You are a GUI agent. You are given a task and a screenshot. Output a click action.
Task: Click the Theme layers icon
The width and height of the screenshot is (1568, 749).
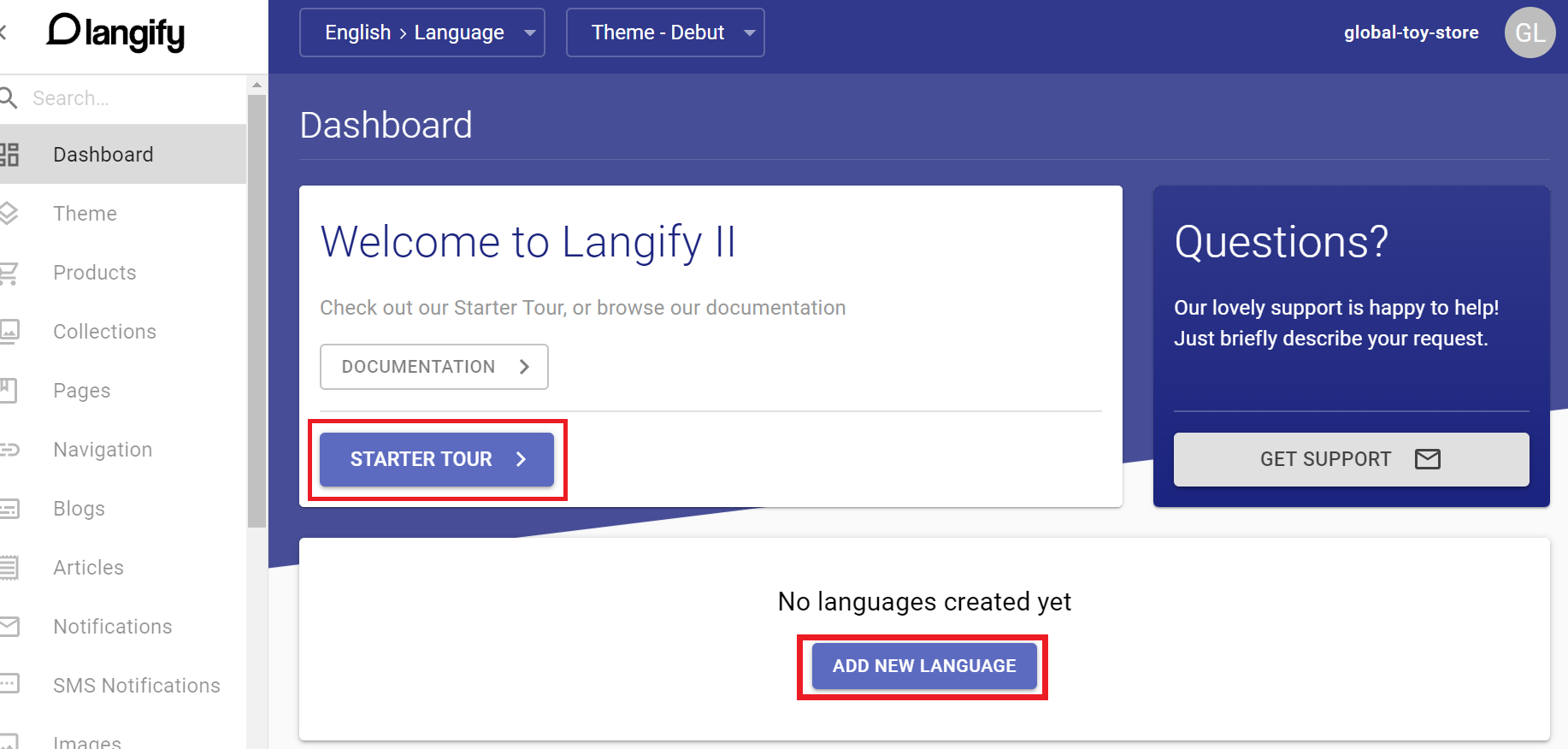9,213
